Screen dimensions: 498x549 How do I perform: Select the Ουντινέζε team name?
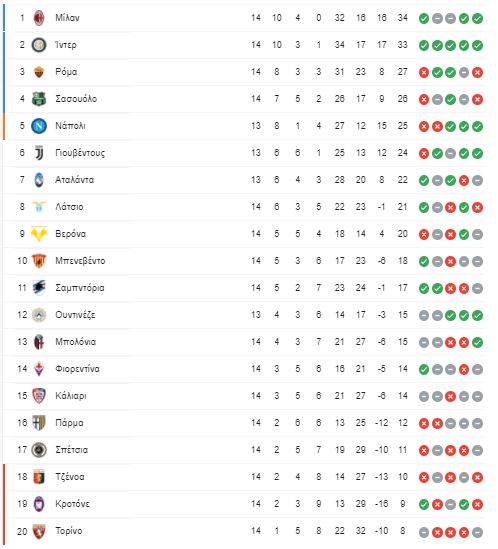click(75, 315)
